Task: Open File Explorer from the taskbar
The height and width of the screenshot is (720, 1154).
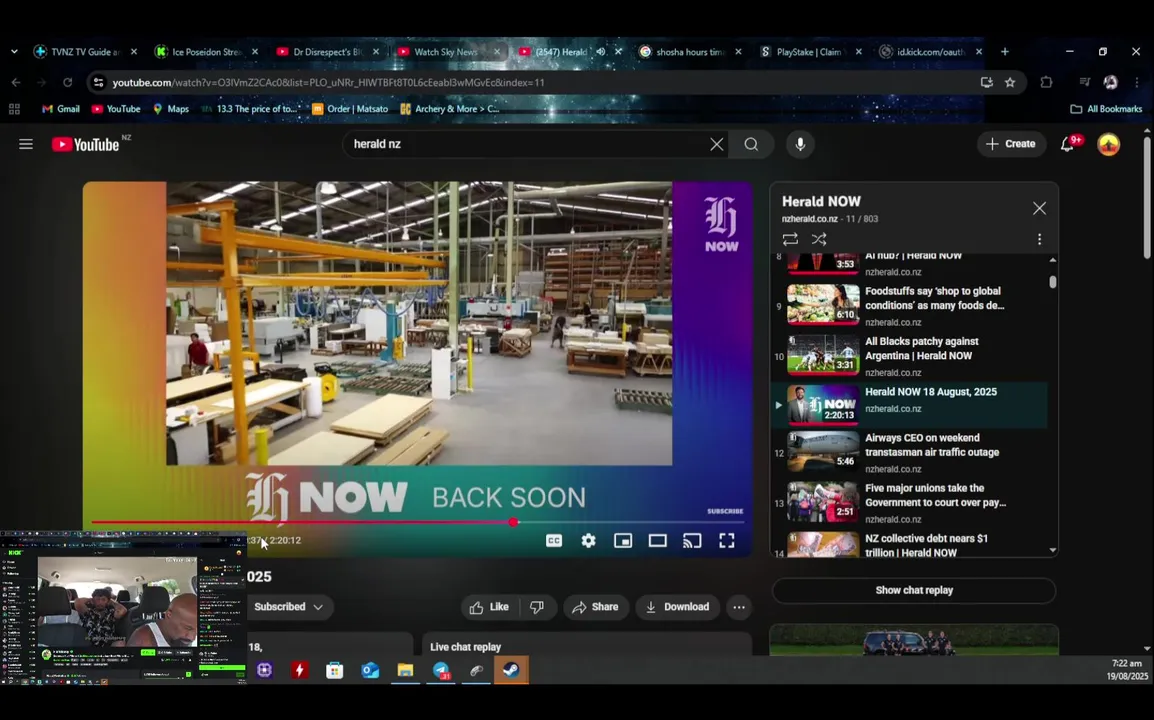Action: pyautogui.click(x=406, y=670)
